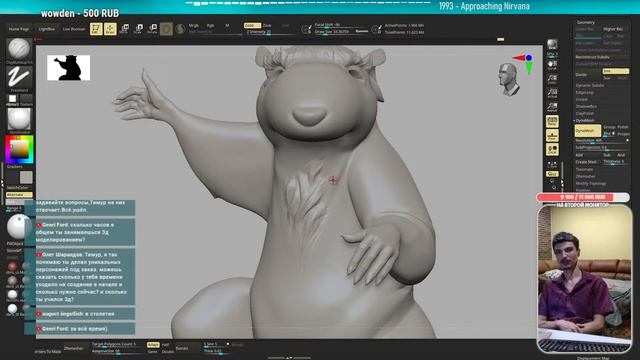Enable the Zadd mode
Viewport: 640px width, 360px height.
pyautogui.click(x=252, y=25)
